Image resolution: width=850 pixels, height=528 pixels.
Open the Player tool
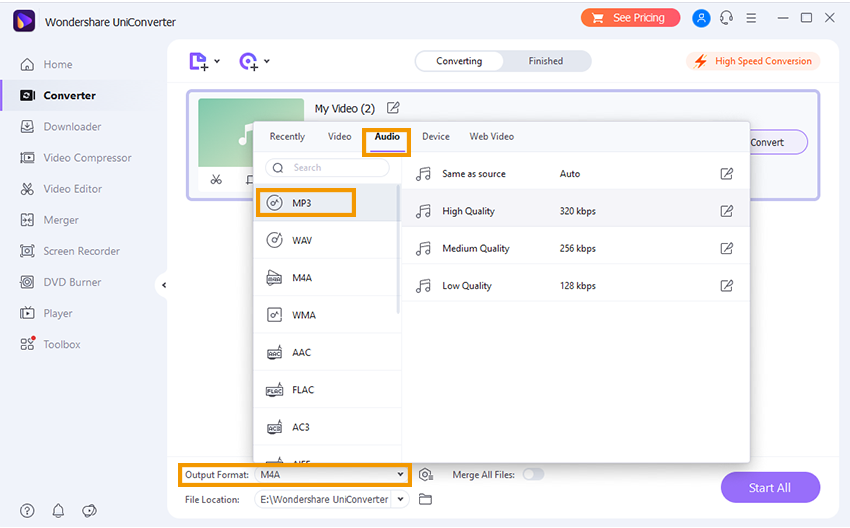pos(46,313)
